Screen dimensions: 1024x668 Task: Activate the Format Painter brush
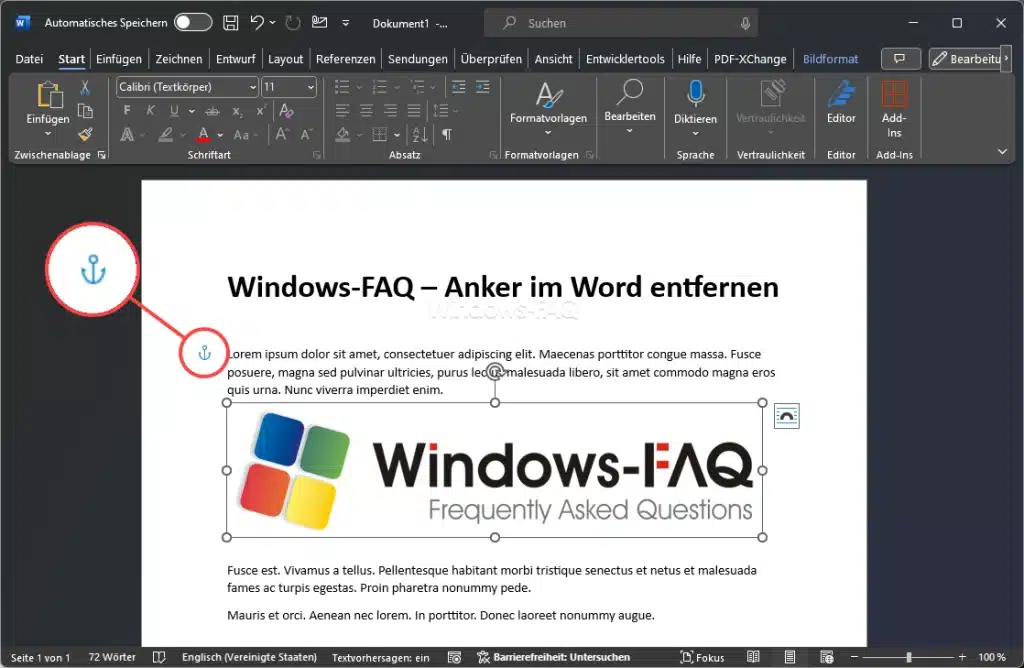coord(85,135)
